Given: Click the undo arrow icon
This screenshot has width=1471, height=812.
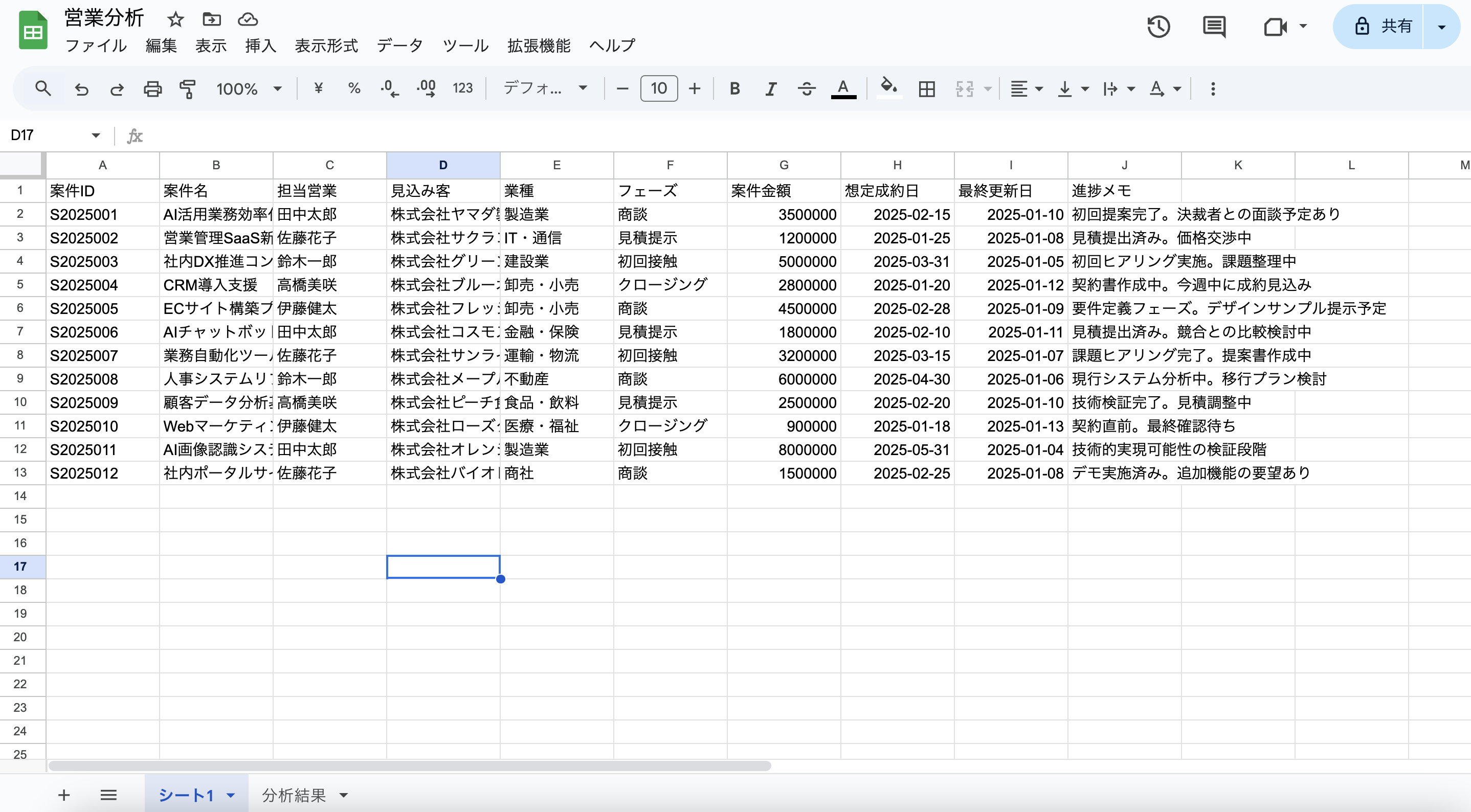Looking at the screenshot, I should tap(82, 88).
